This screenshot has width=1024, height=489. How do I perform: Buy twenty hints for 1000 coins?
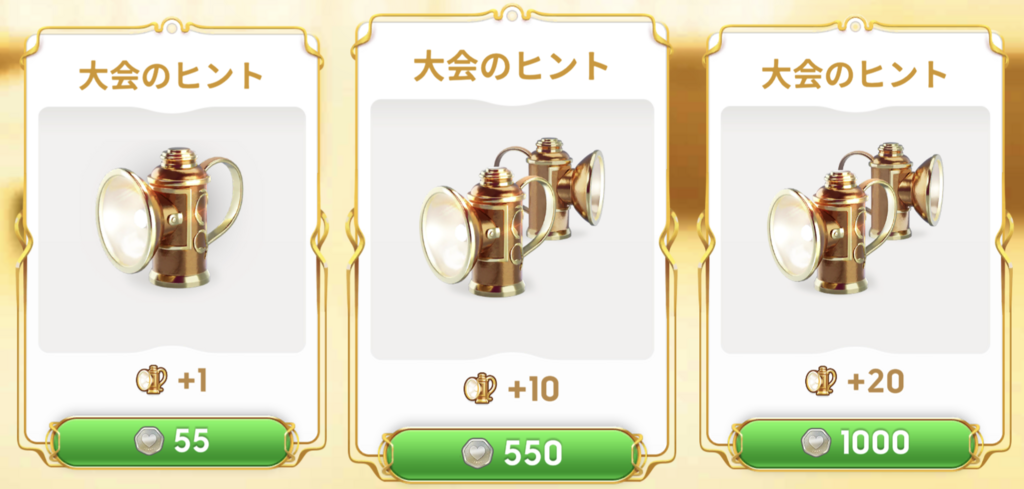tap(855, 443)
